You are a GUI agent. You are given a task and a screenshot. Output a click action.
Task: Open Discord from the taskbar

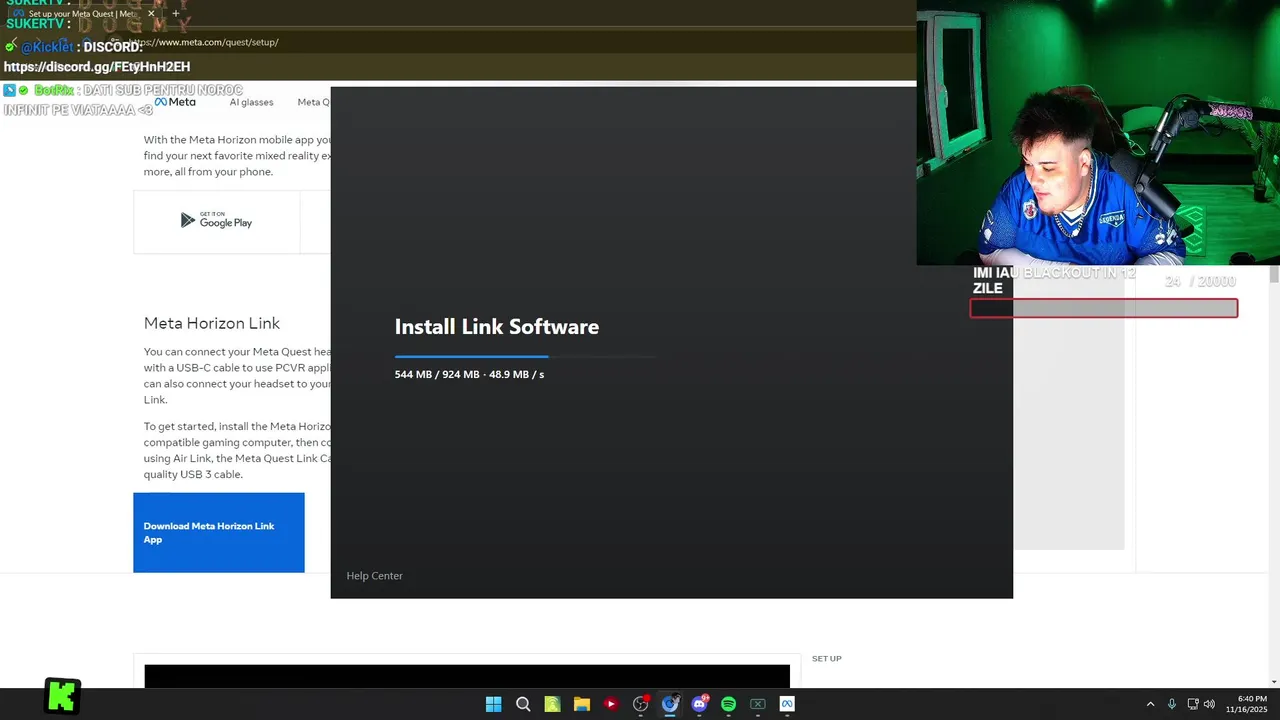[699, 704]
